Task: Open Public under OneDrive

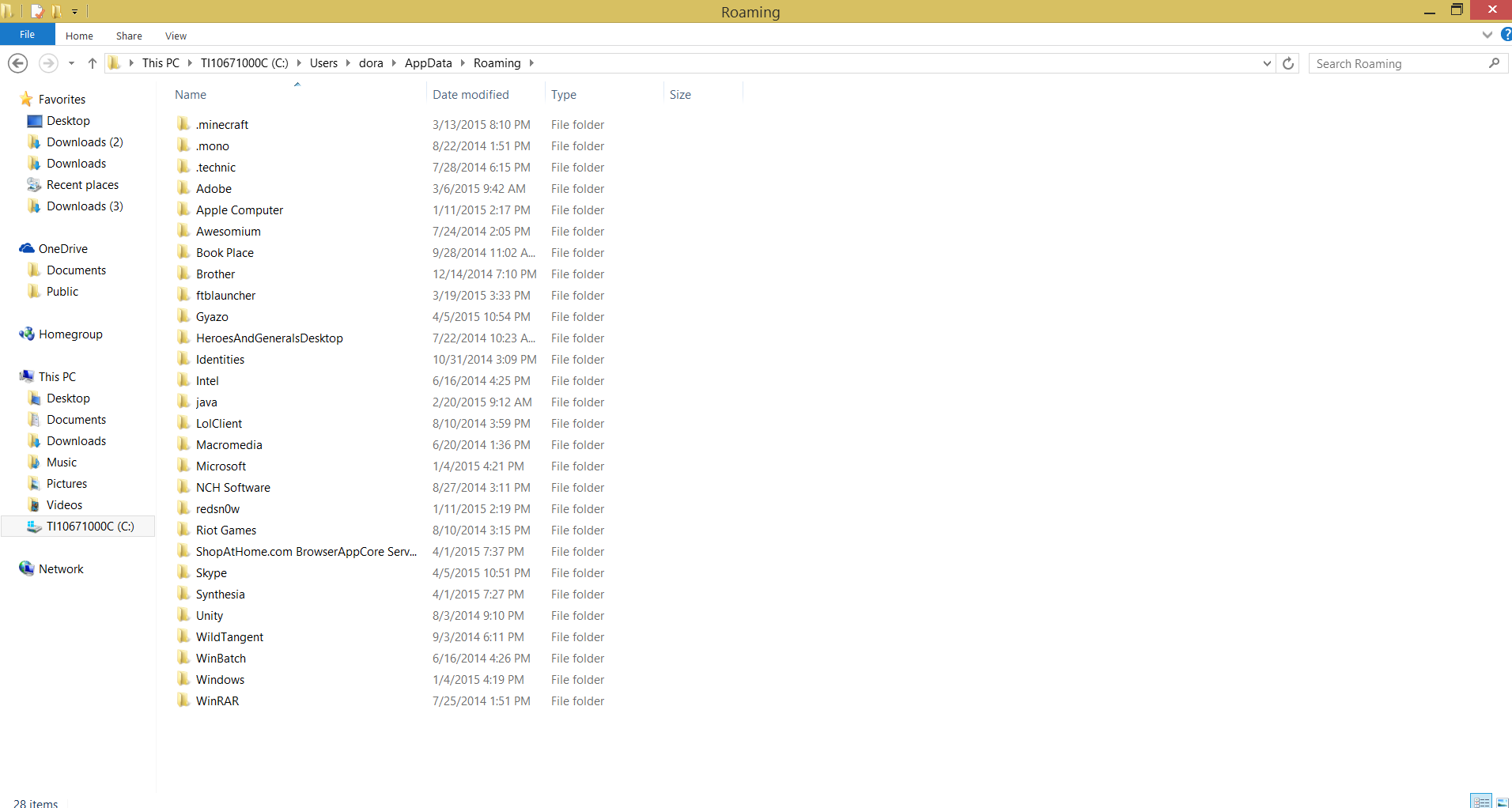Action: [62, 292]
